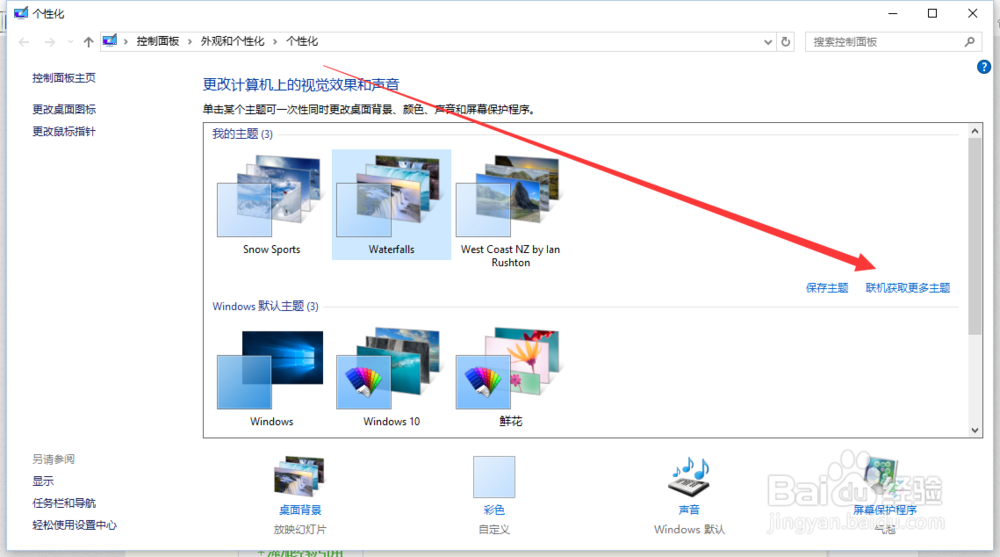Select the 鲜花 theme
The width and height of the screenshot is (1000, 557).
coord(510,378)
